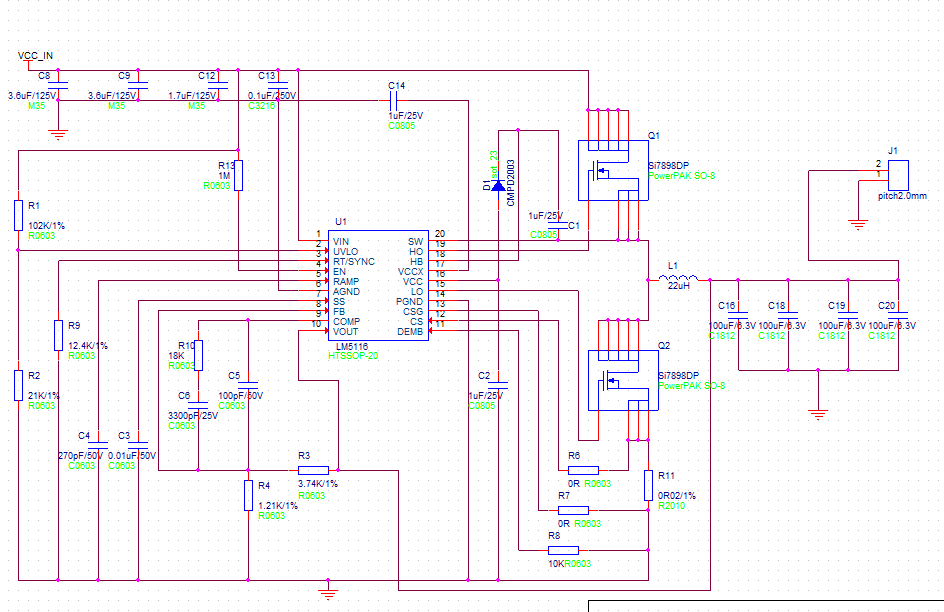Click the 12.4K/1% resistor value
The height and width of the screenshot is (612, 944).
point(88,345)
